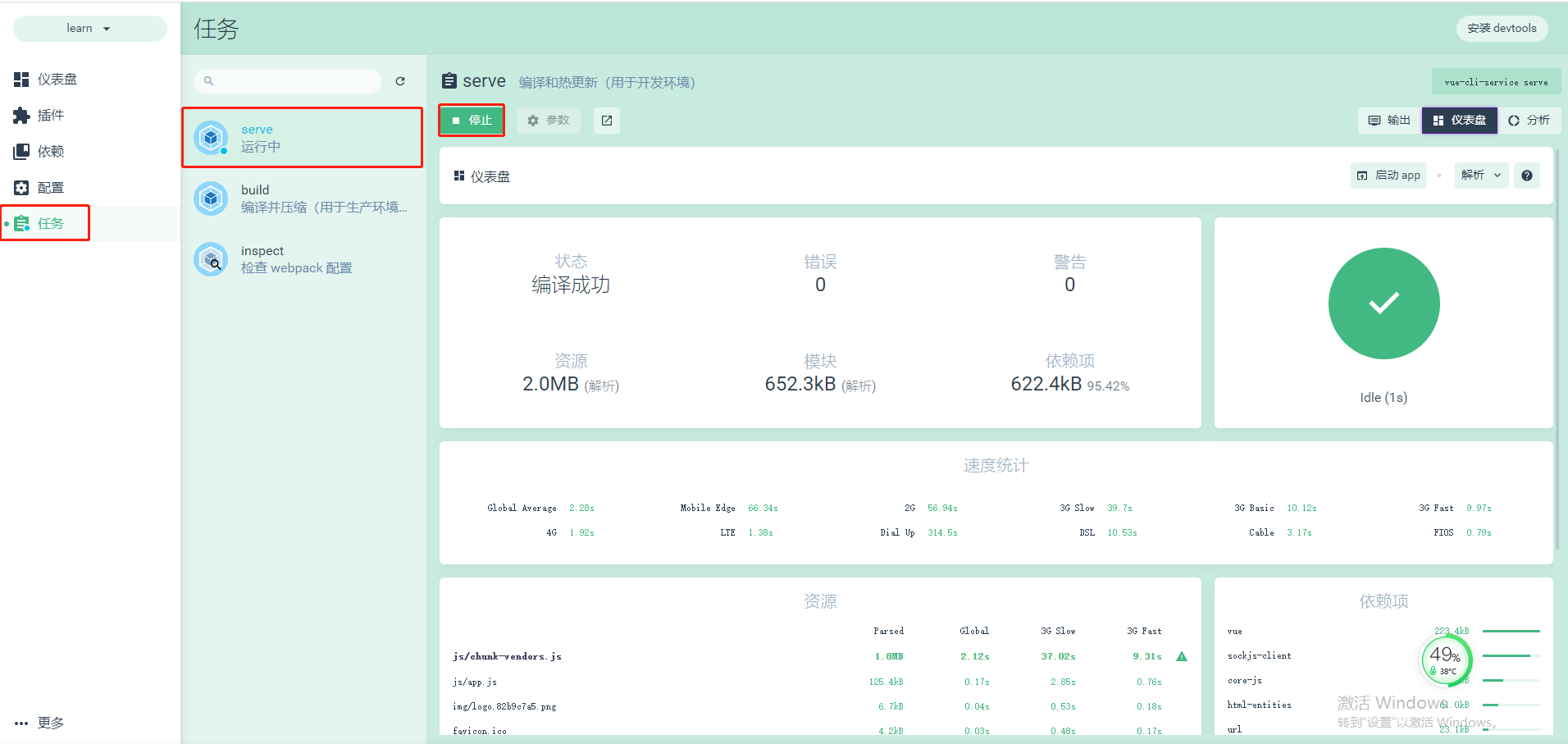Click the 49% CPU monitor widget

(x=1445, y=660)
